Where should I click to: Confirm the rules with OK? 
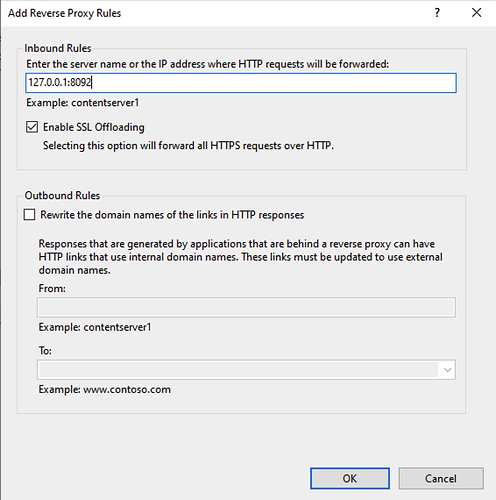click(350, 478)
